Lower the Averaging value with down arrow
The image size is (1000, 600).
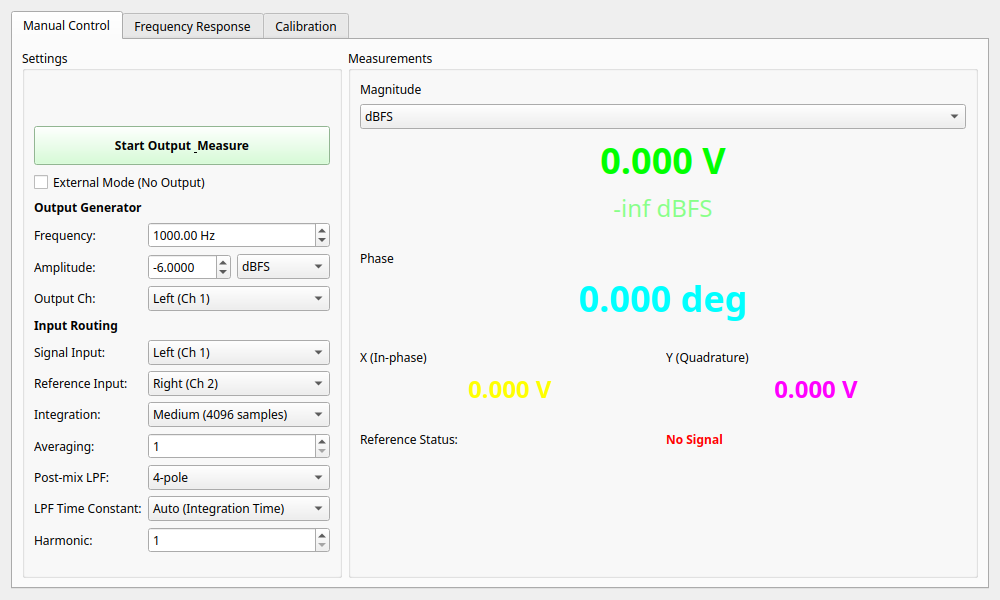tap(321, 452)
